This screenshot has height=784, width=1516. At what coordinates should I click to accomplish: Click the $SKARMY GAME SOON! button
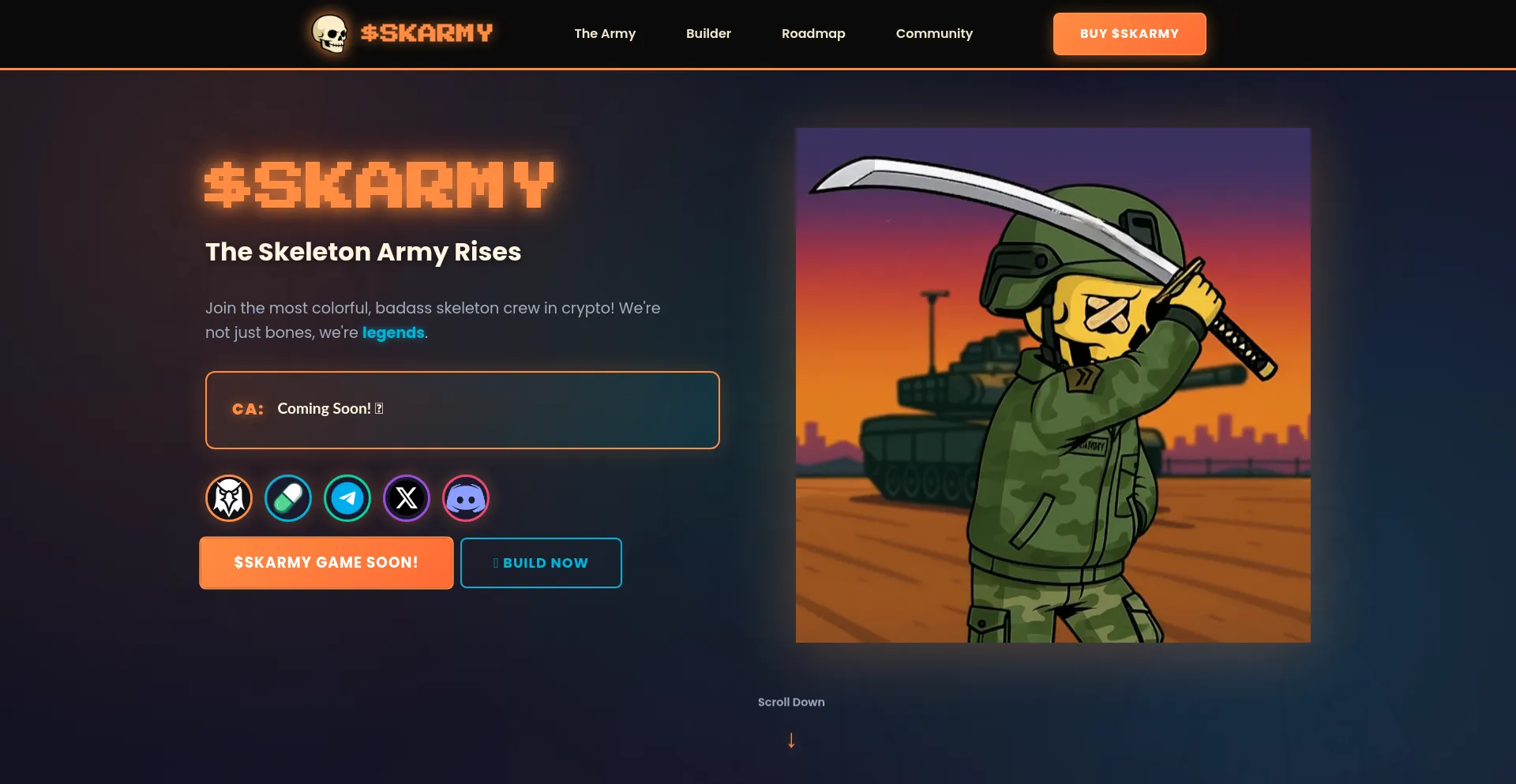click(326, 563)
